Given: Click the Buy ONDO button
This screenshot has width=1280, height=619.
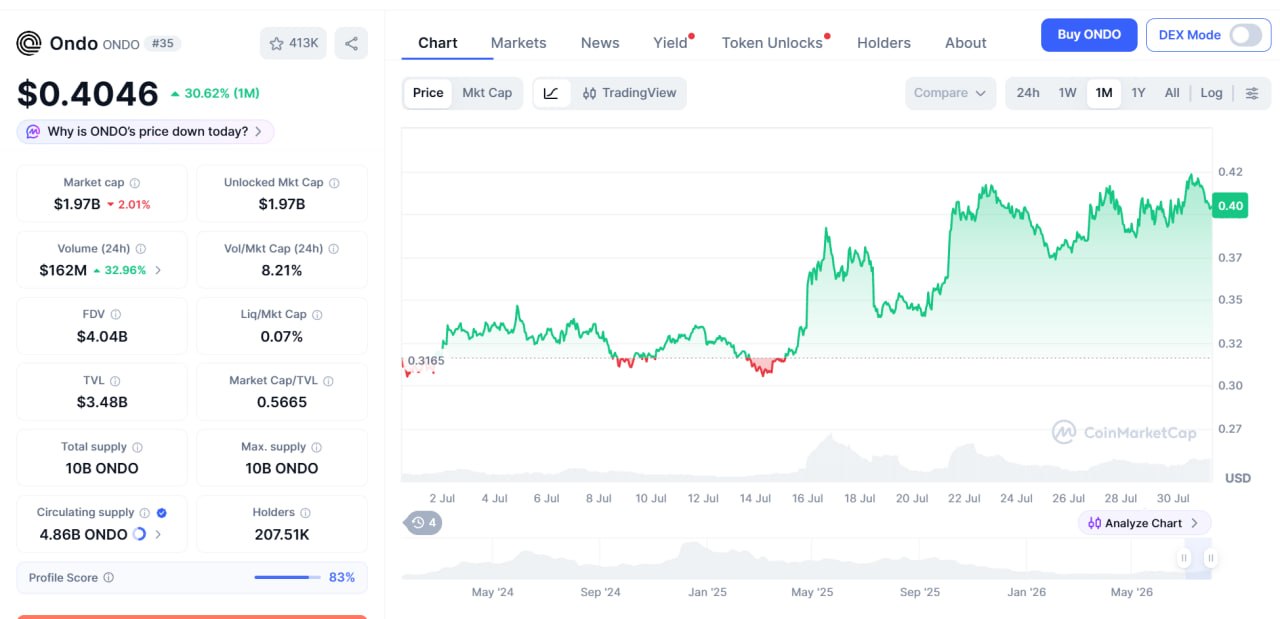Looking at the screenshot, I should click(x=1089, y=35).
